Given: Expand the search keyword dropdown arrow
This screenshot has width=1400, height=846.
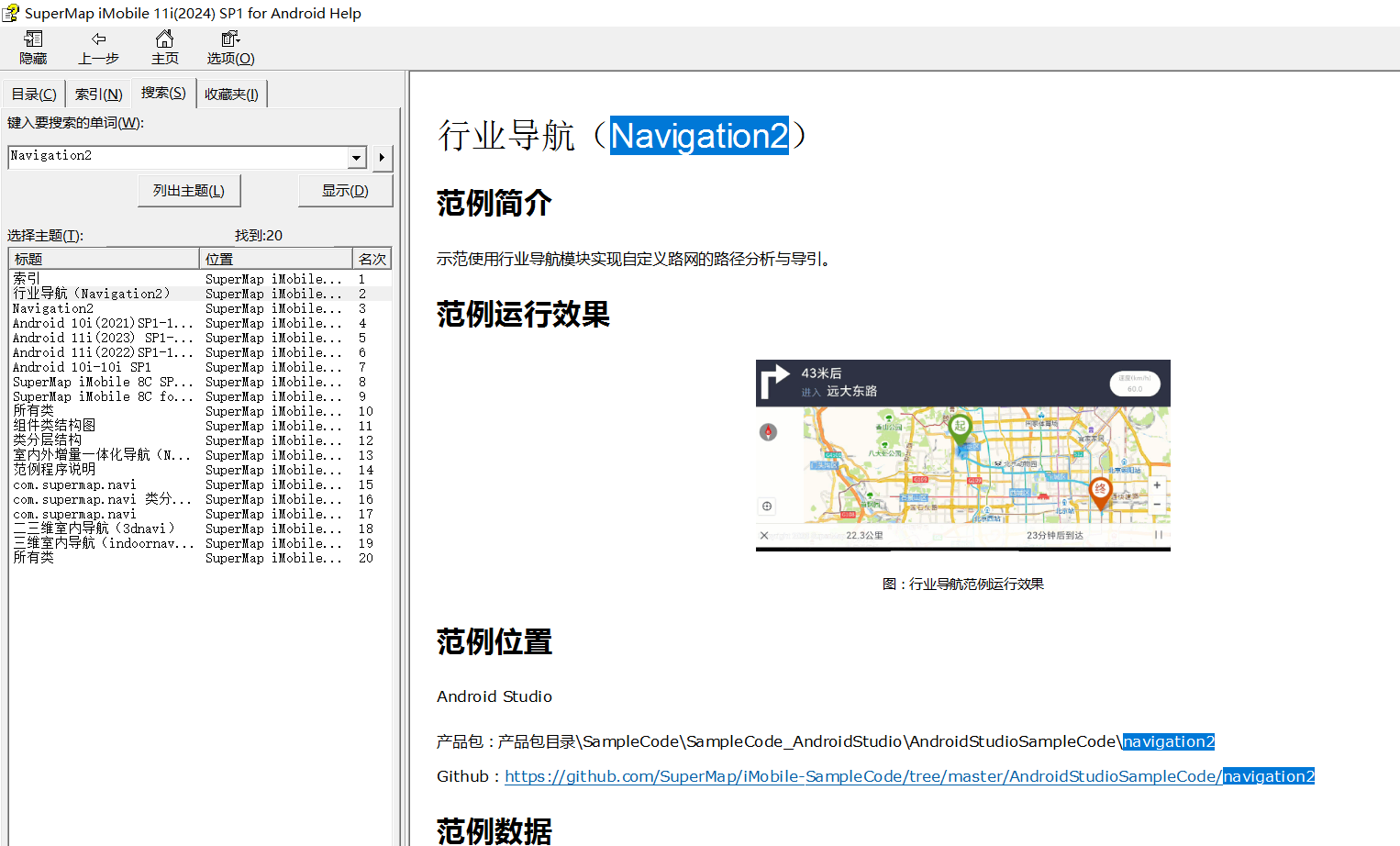Looking at the screenshot, I should coord(357,158).
